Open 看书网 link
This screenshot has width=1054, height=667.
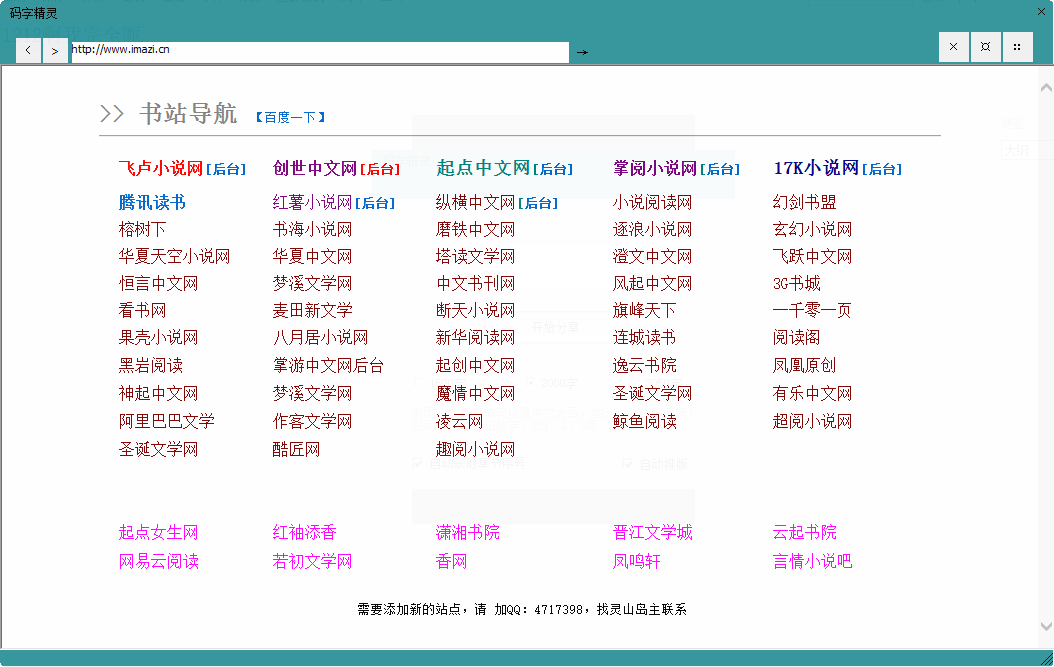(143, 311)
